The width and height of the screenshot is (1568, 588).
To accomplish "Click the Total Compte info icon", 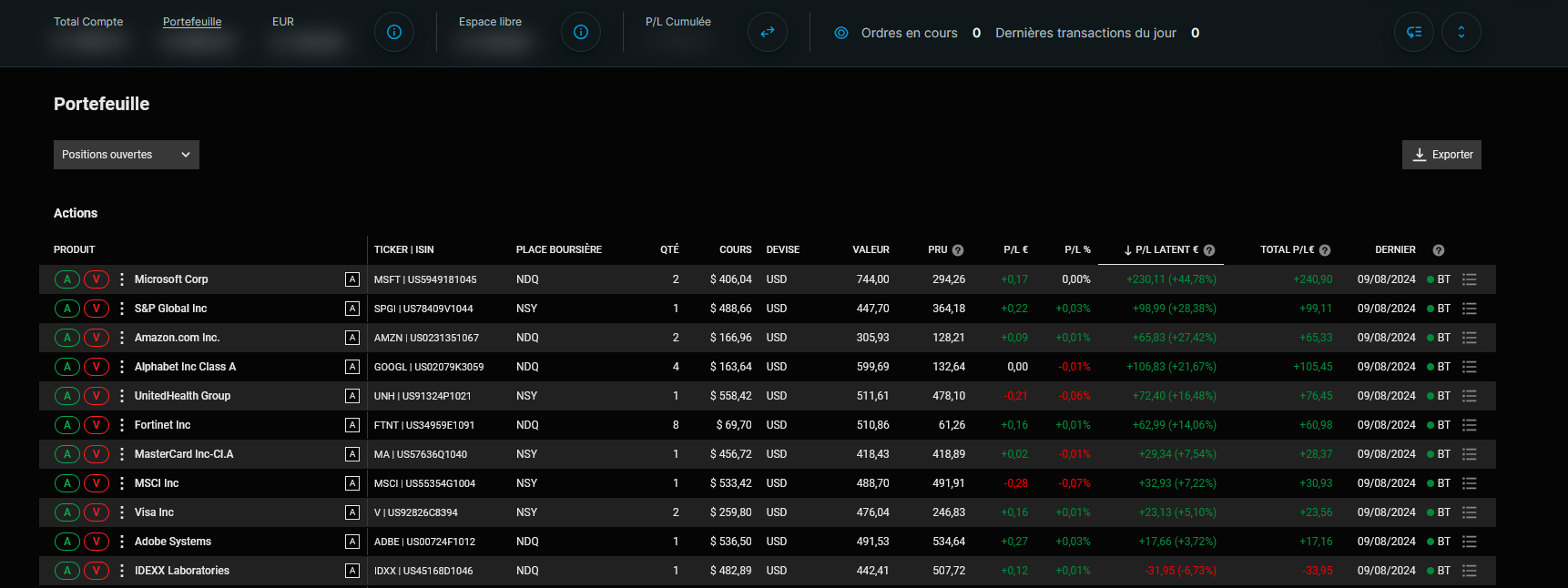I will click(x=394, y=32).
